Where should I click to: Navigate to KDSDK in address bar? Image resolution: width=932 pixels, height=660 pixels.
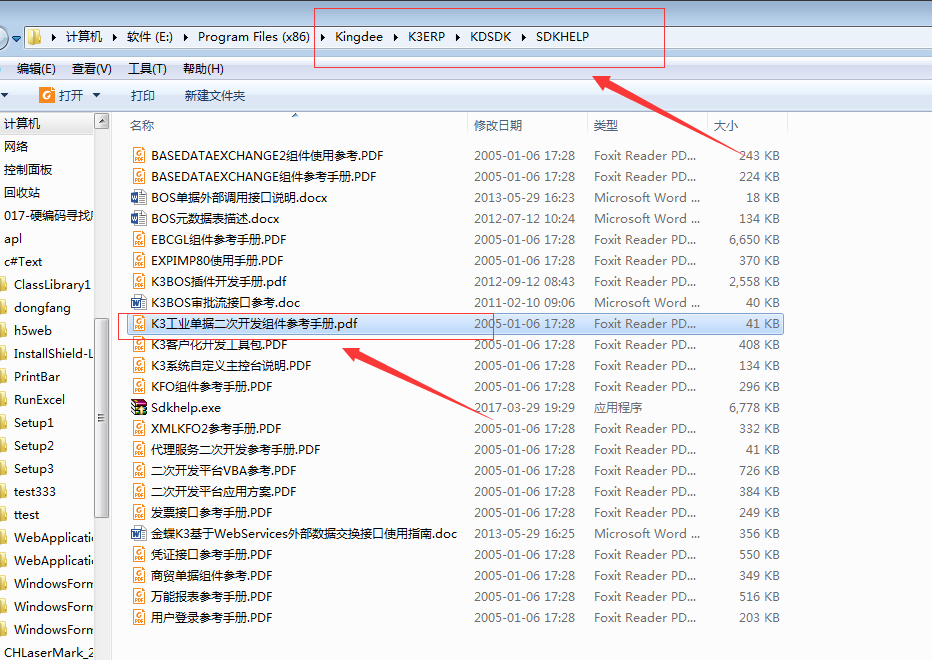coord(490,37)
